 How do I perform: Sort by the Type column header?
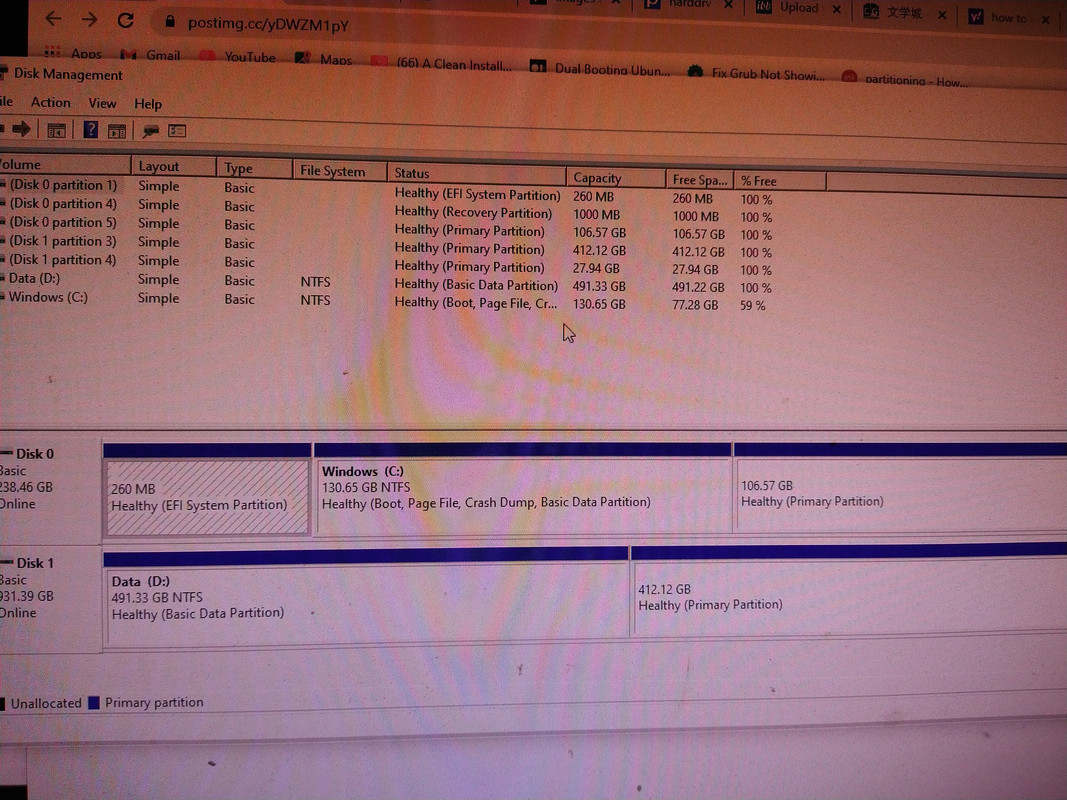(x=254, y=168)
